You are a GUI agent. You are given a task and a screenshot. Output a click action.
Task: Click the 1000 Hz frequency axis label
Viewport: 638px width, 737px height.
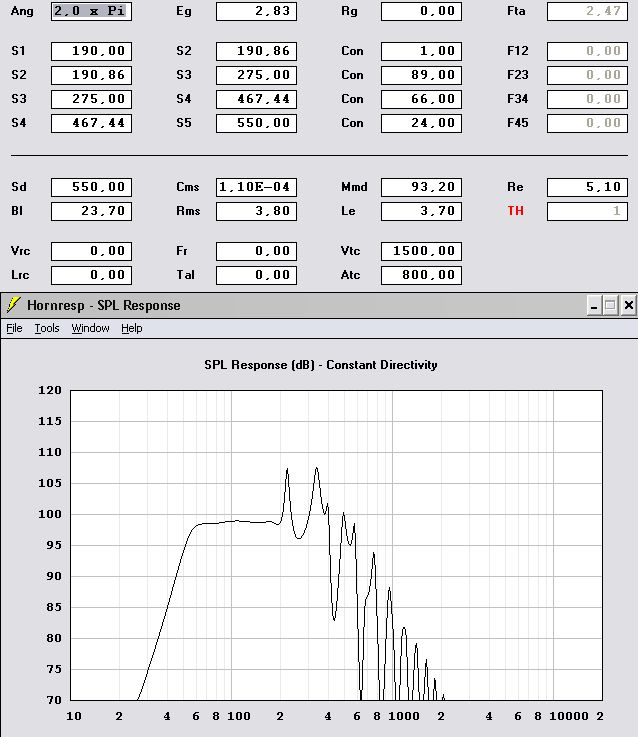(404, 716)
